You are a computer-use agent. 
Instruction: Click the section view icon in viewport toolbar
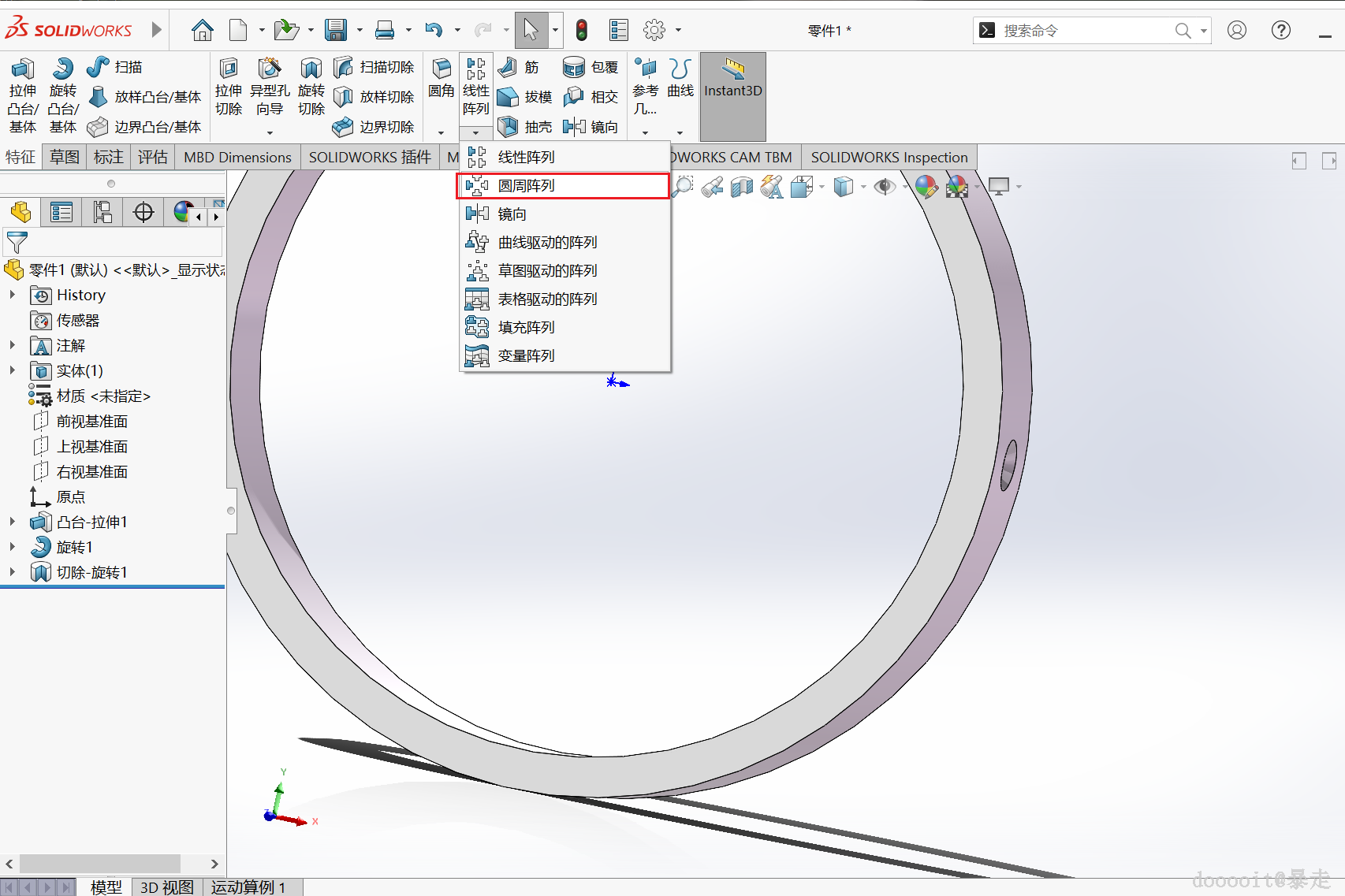click(x=741, y=187)
